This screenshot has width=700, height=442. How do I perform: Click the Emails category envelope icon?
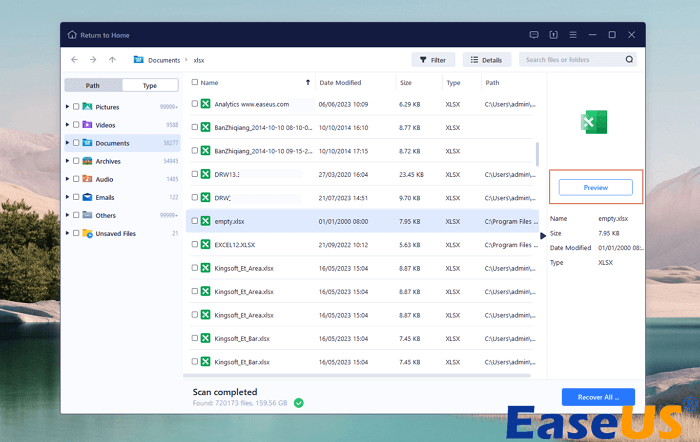pos(88,197)
